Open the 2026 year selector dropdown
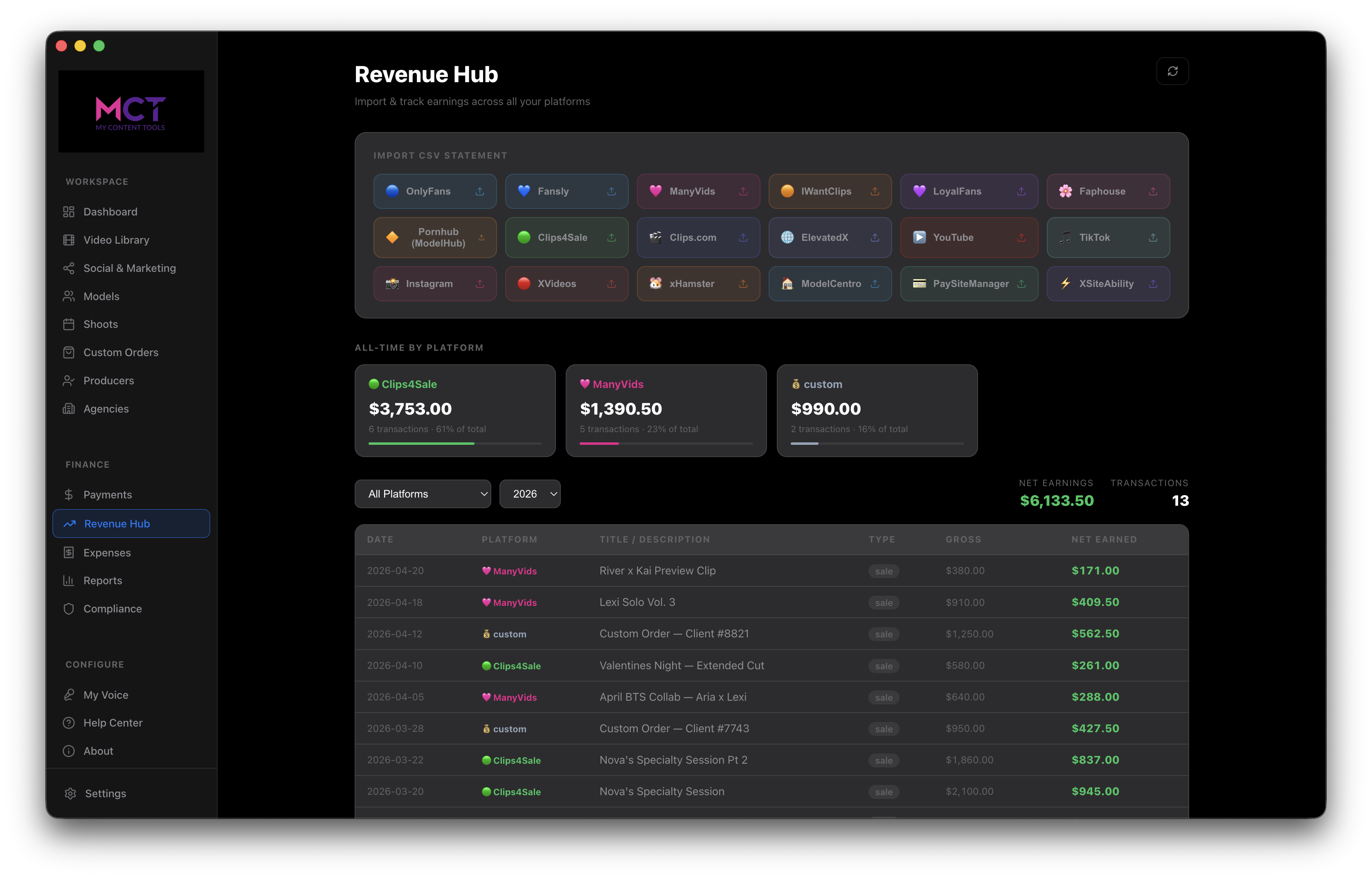This screenshot has height=879, width=1372. [x=530, y=494]
